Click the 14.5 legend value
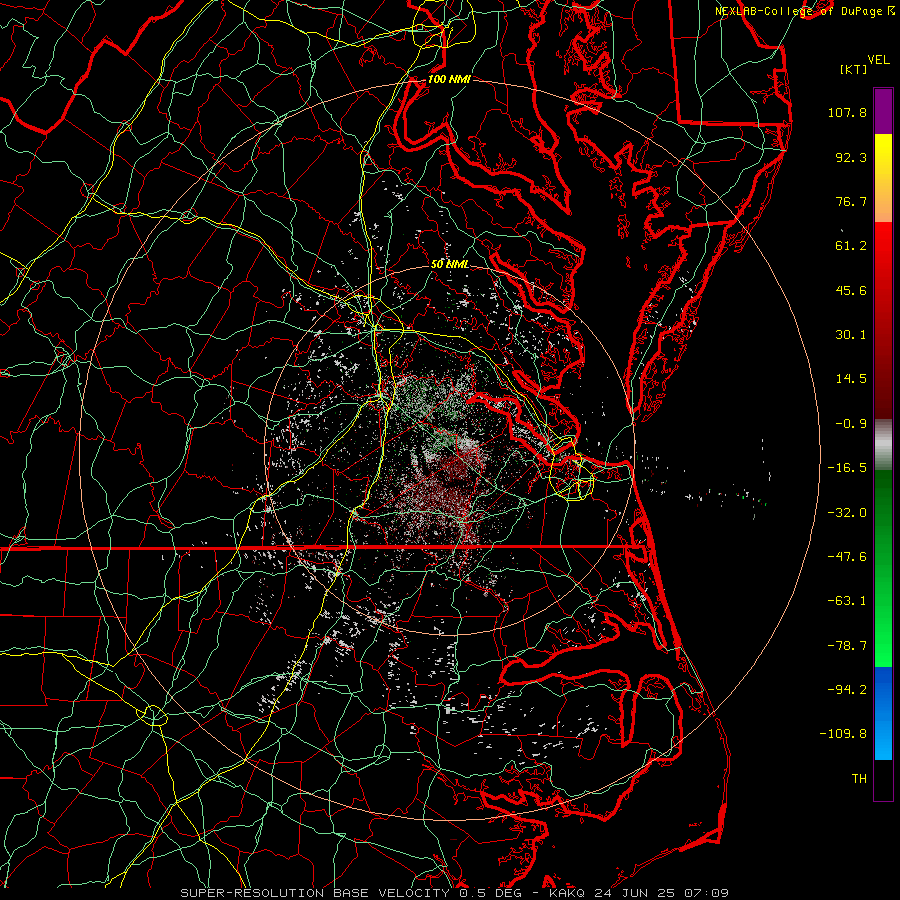Image resolution: width=900 pixels, height=900 pixels. (x=851, y=379)
